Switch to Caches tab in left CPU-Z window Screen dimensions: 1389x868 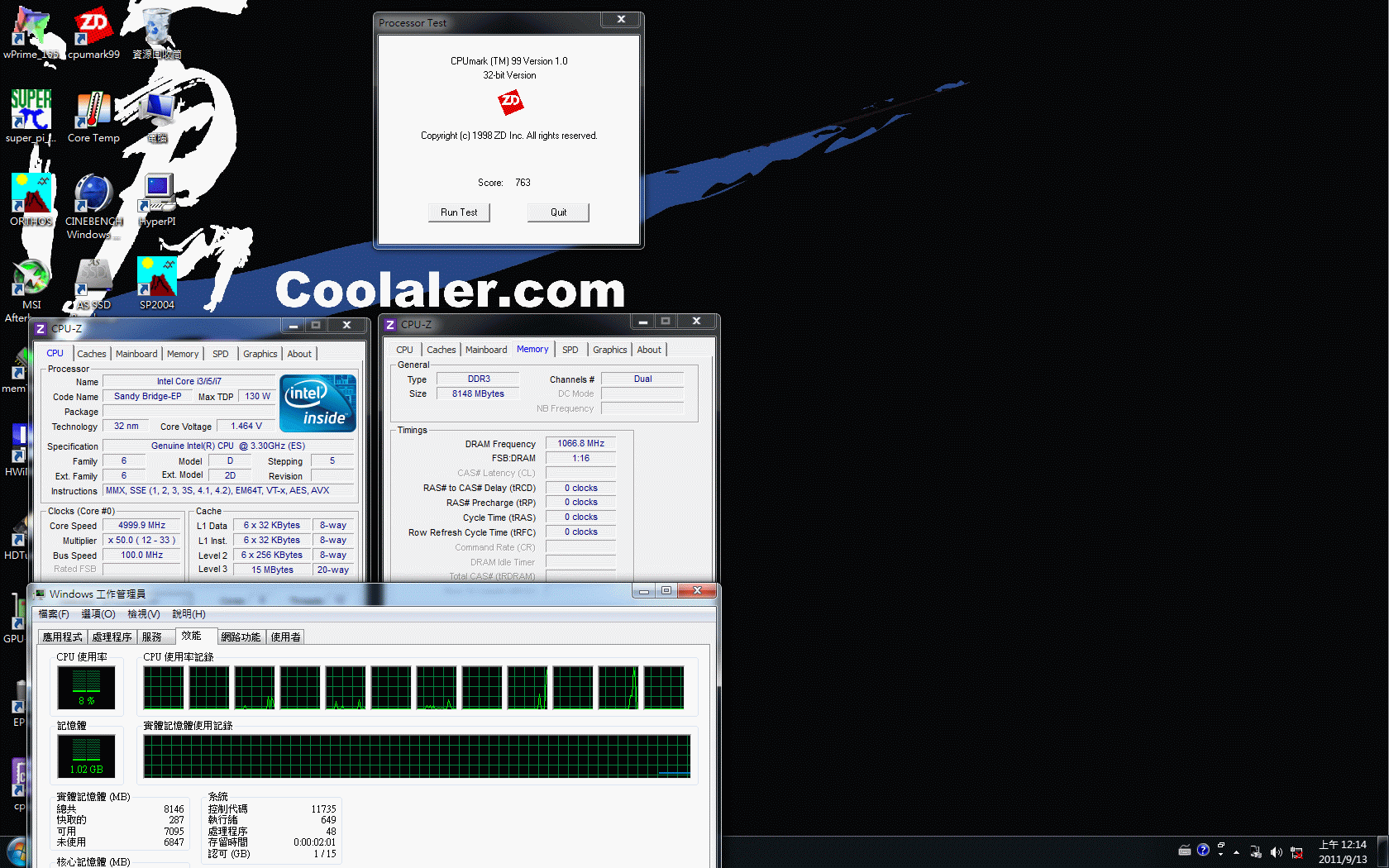[x=92, y=354]
